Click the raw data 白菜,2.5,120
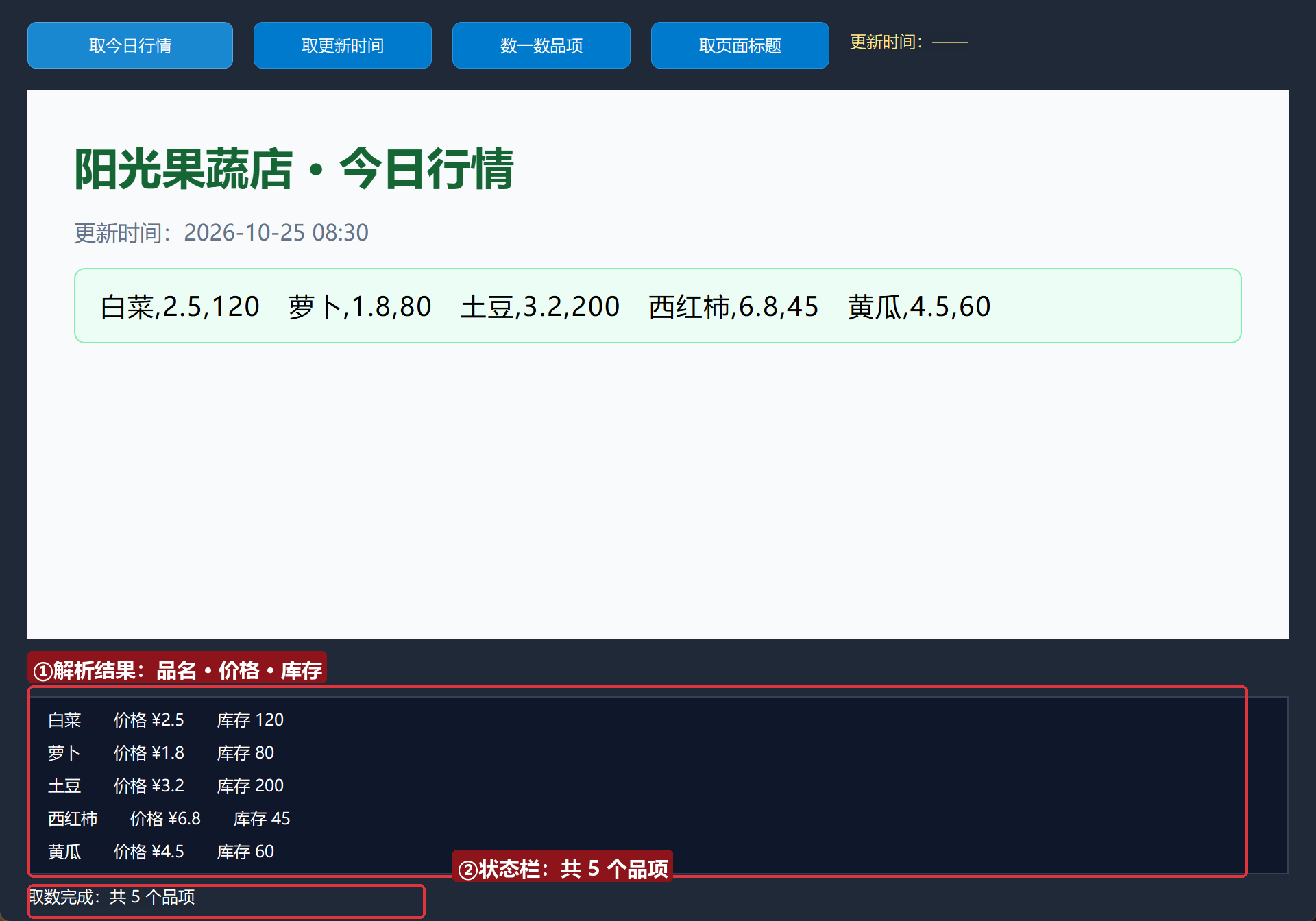 click(x=180, y=306)
